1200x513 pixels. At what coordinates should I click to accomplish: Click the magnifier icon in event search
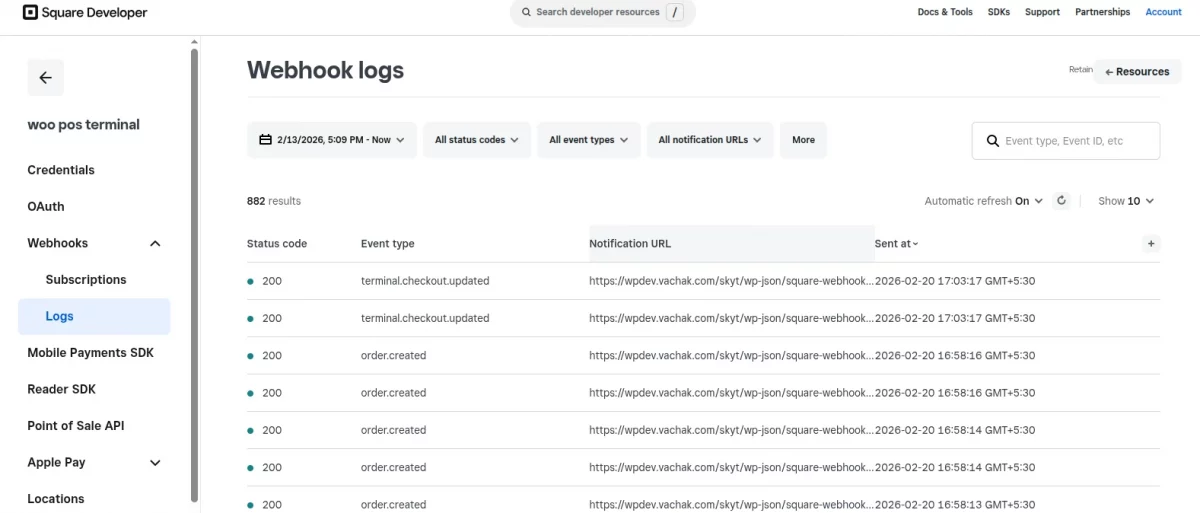[993, 141]
